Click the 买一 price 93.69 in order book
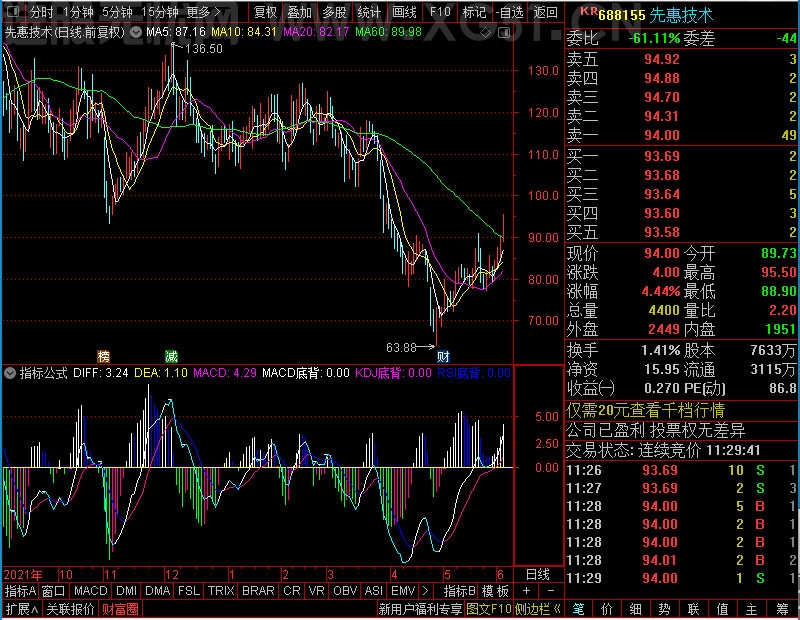The height and width of the screenshot is (620, 800). [662, 156]
